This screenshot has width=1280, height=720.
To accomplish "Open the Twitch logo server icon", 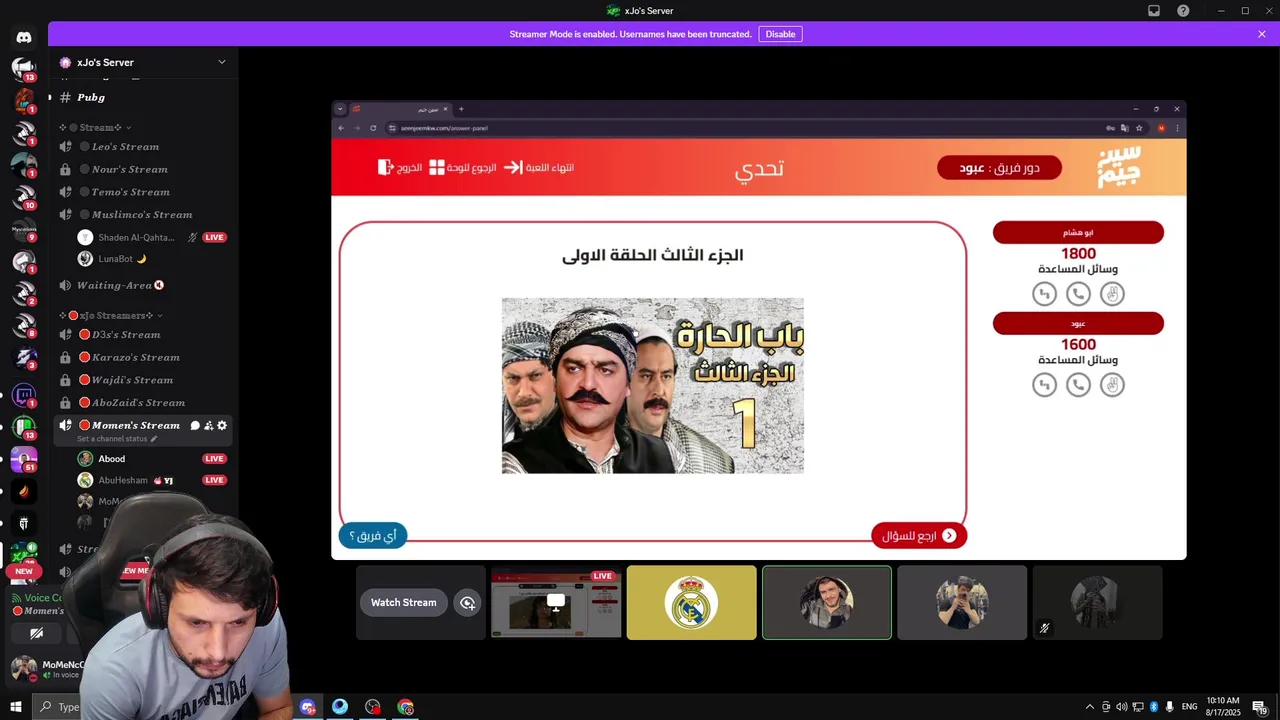I will click(24, 394).
